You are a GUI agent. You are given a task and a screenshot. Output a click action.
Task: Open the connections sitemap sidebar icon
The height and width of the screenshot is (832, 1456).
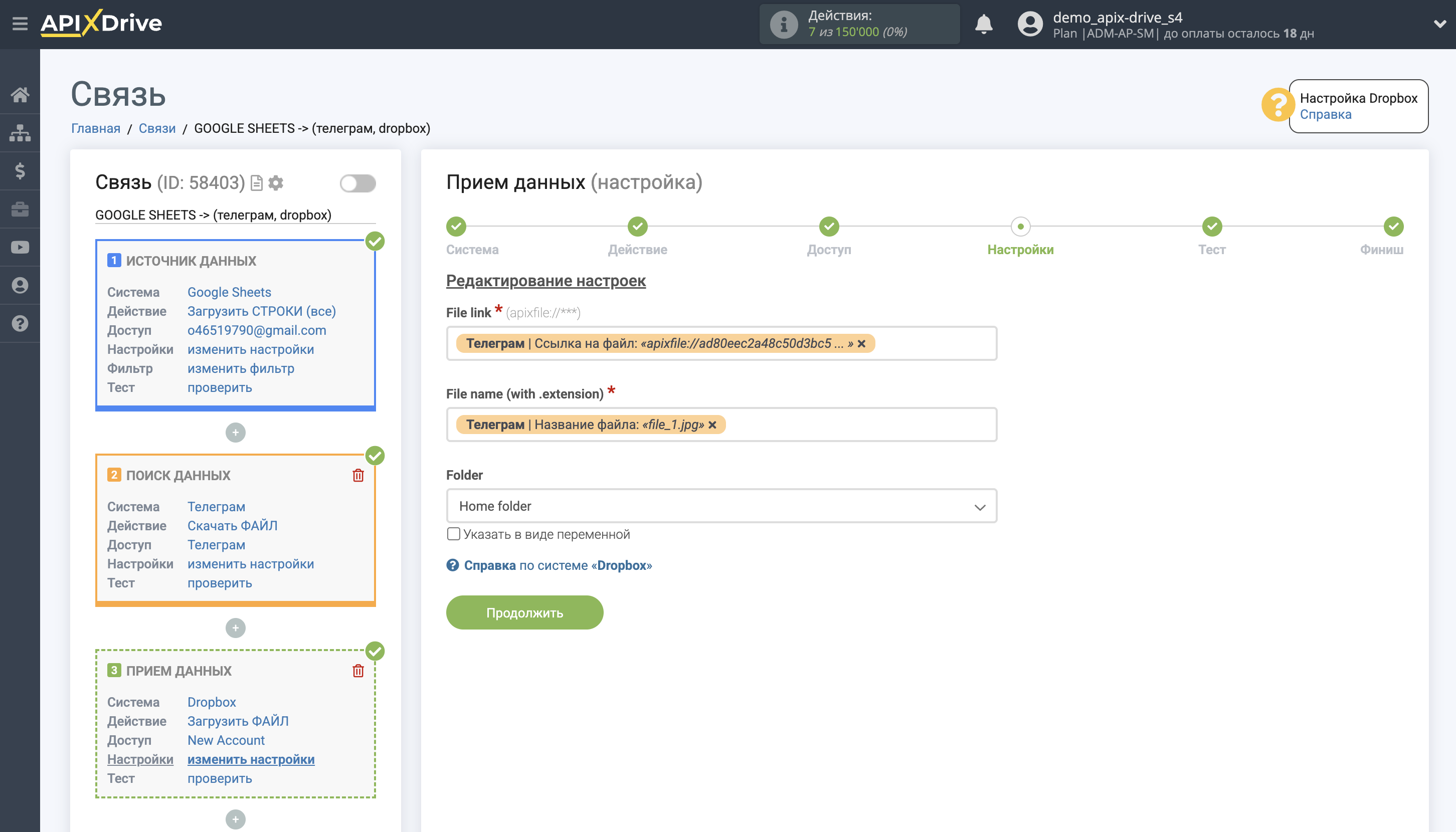point(20,133)
